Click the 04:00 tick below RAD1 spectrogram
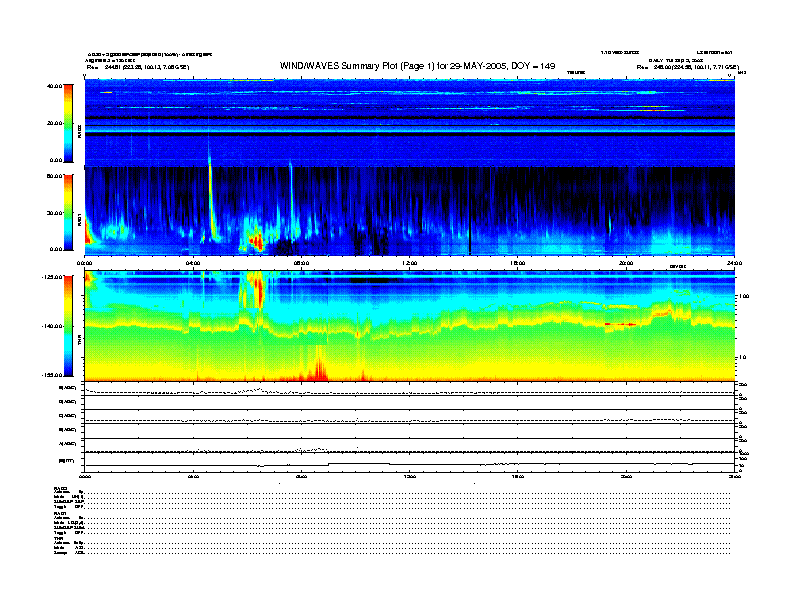792x612 pixels. pyautogui.click(x=193, y=263)
